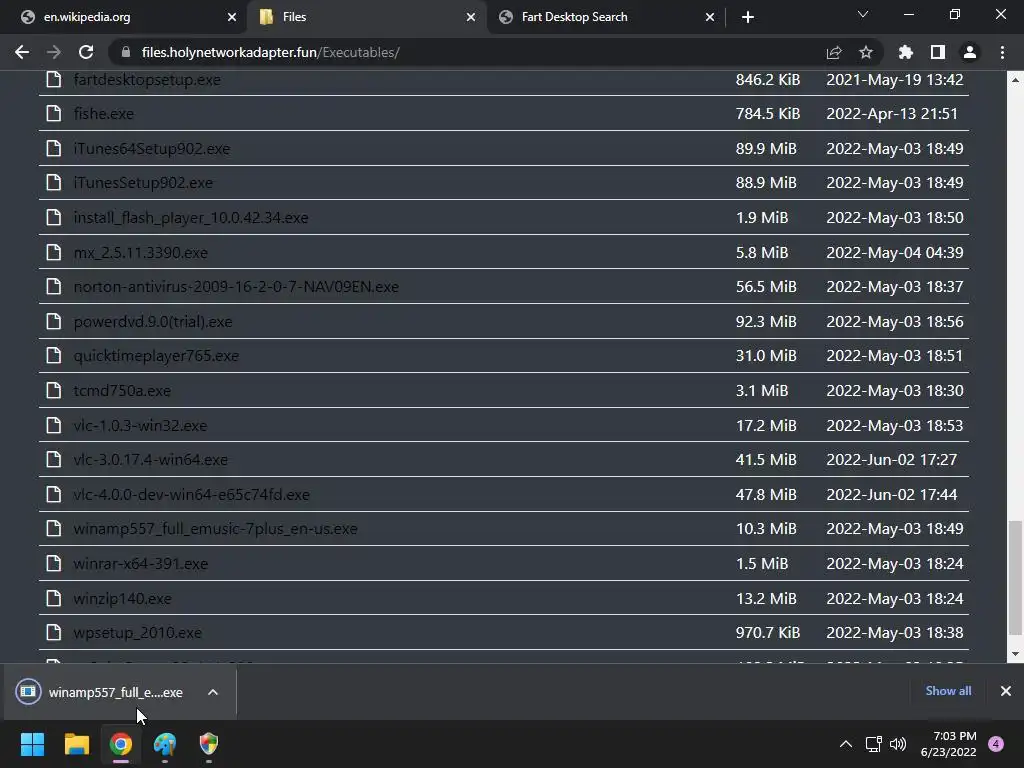Download iTunes64Setup902.exe
The image size is (1024, 768).
pyautogui.click(x=152, y=148)
